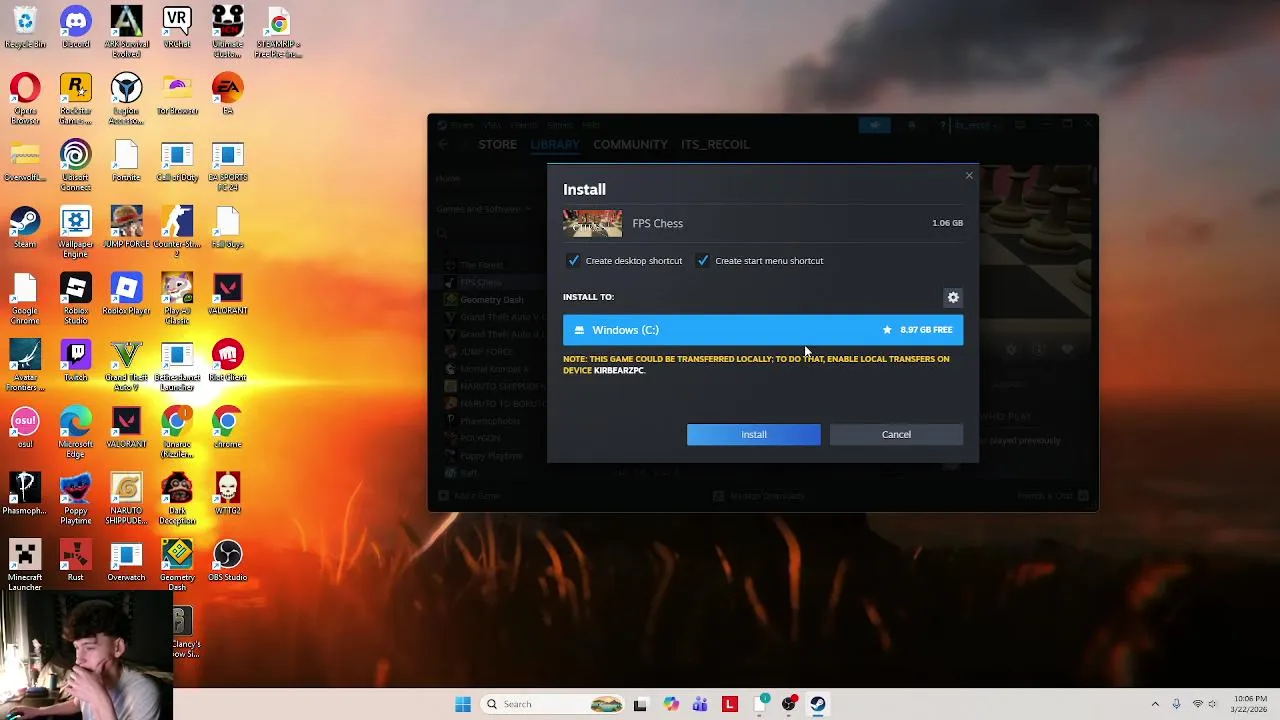Select the osu! desktop icon
Screen dimensions: 1280x720
click(25, 426)
